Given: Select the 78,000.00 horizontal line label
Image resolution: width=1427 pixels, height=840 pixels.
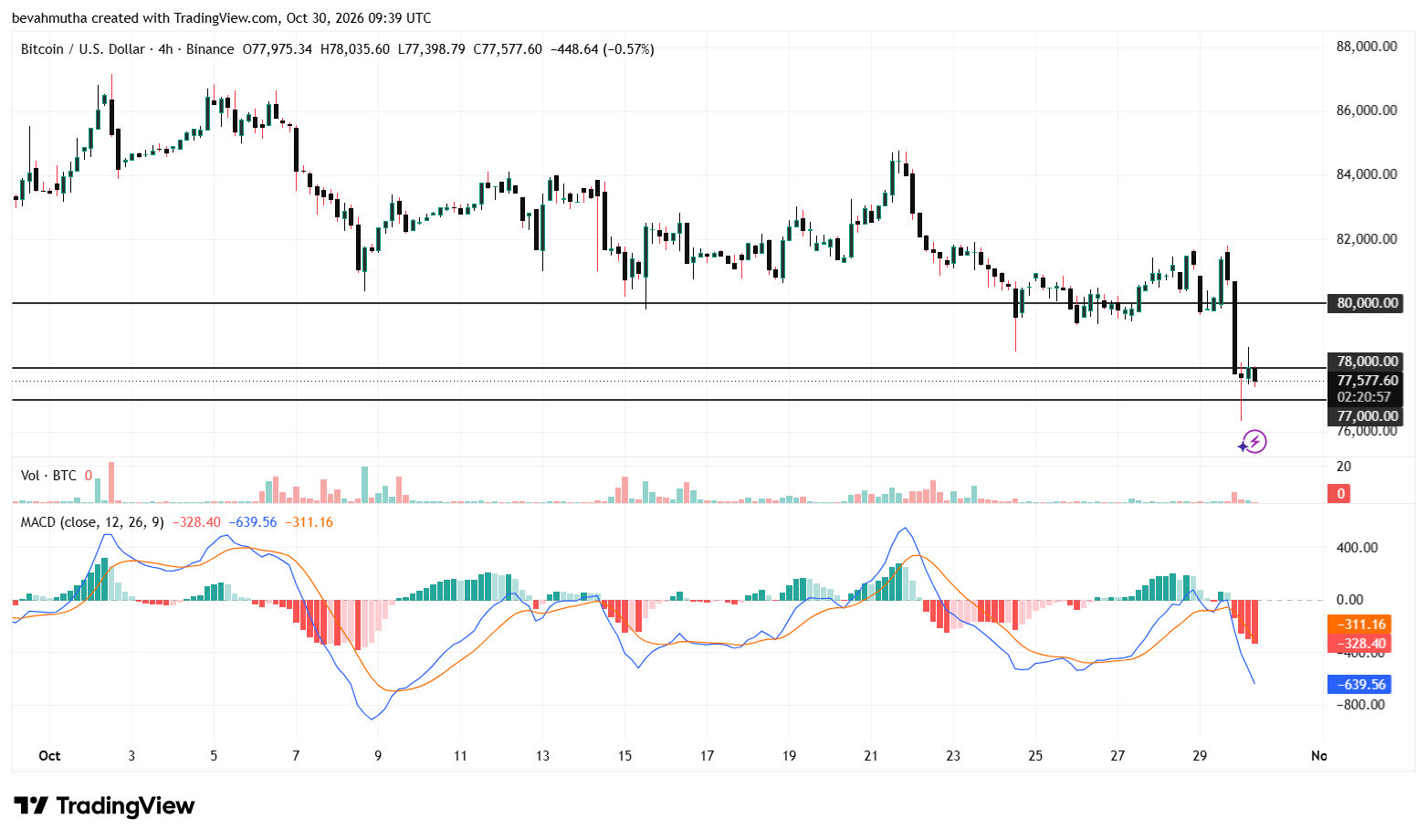Looking at the screenshot, I should pyautogui.click(x=1363, y=362).
